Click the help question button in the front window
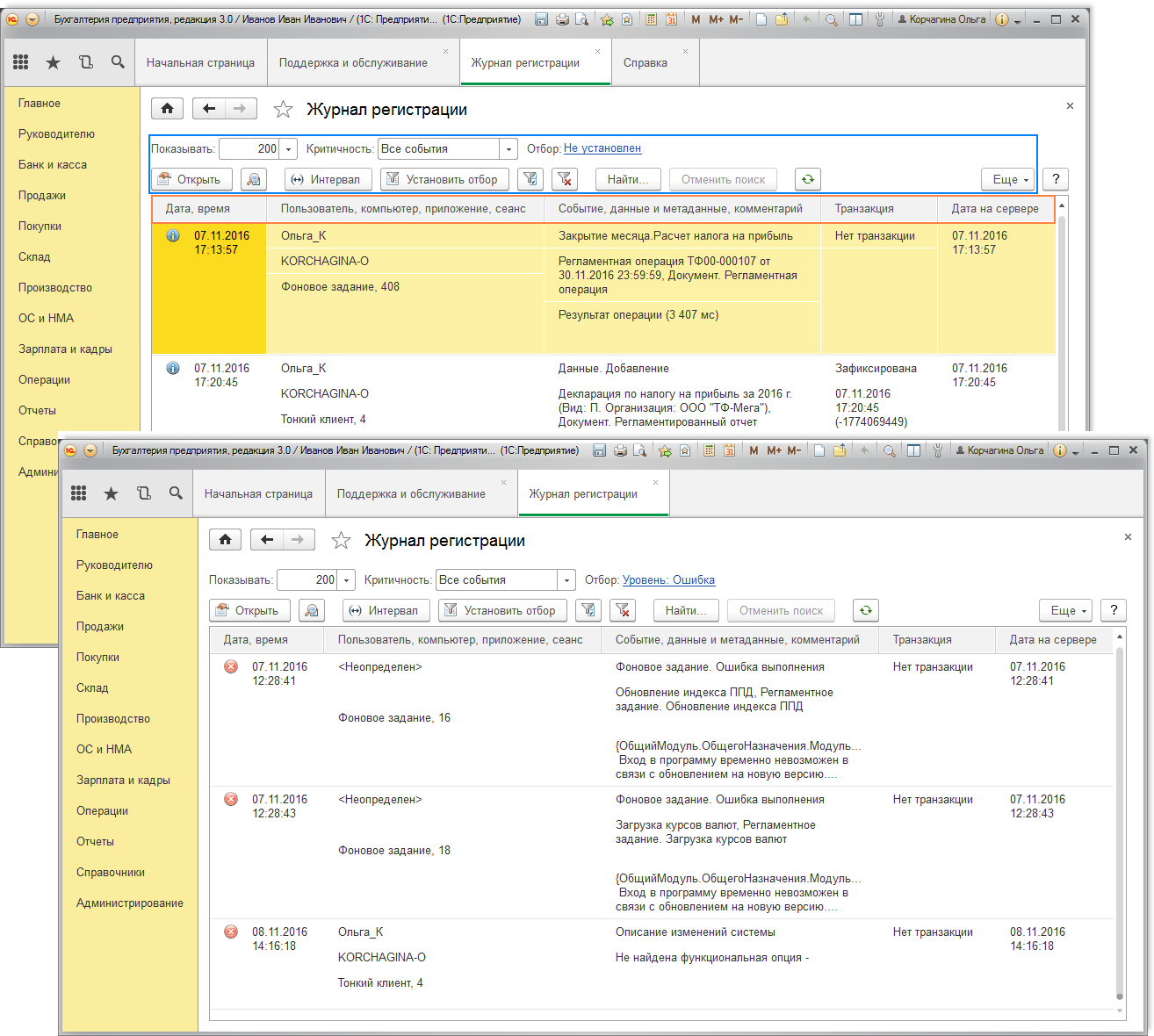This screenshot has width=1154, height=1036. click(x=1114, y=610)
